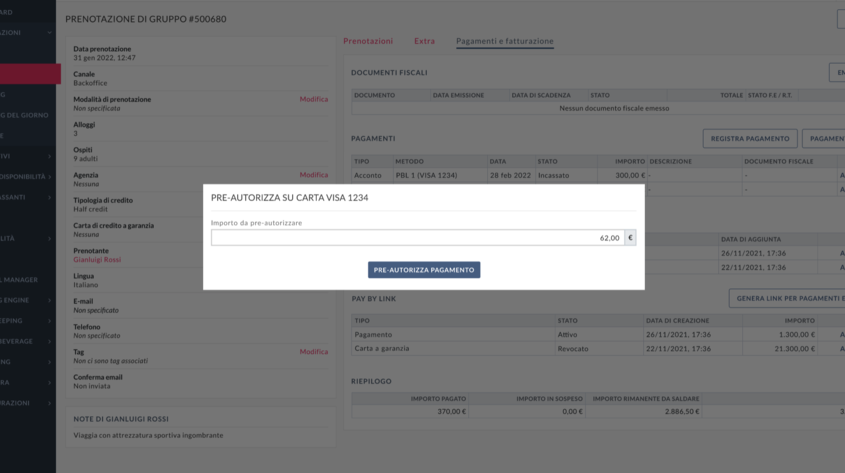Switch to the Extra tab

(424, 41)
